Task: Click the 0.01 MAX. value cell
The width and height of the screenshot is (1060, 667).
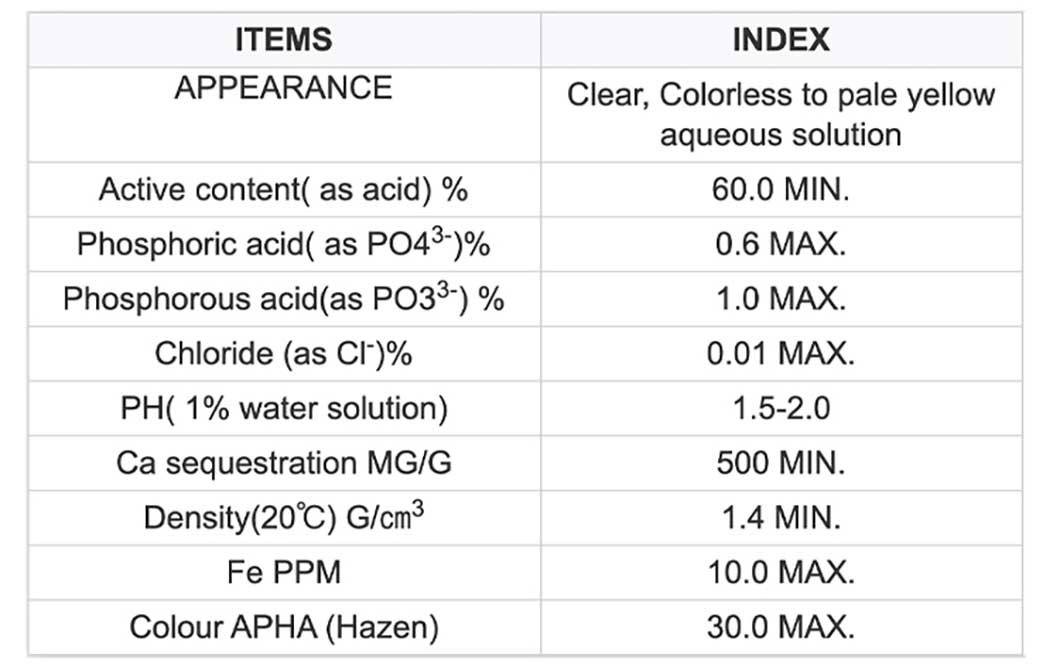Action: tap(781, 354)
